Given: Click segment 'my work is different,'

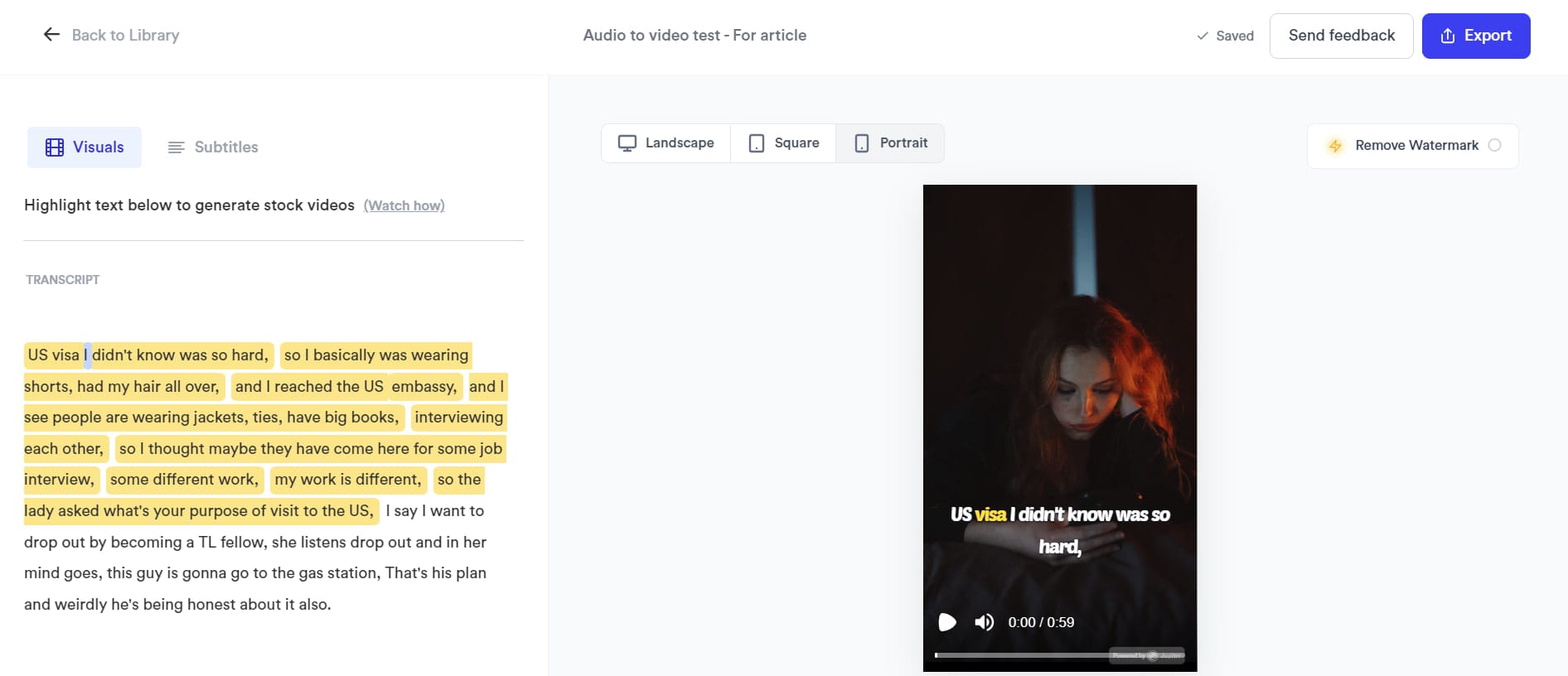Looking at the screenshot, I should [348, 480].
